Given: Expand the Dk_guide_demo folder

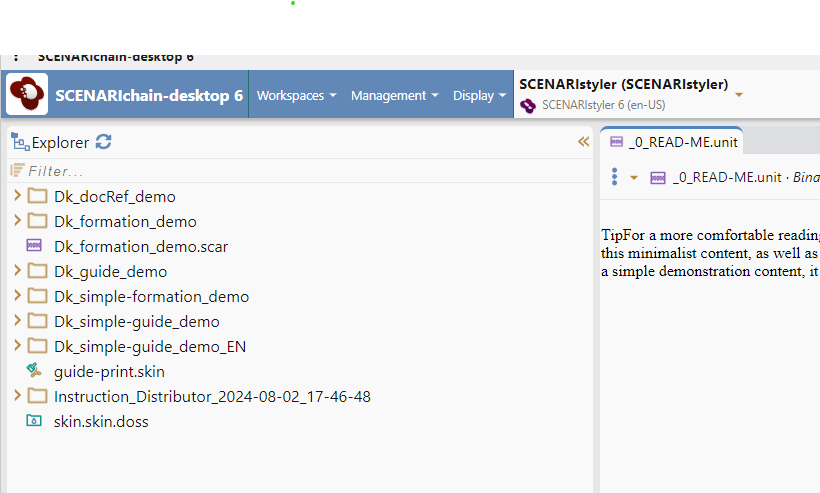Looking at the screenshot, I should point(17,271).
